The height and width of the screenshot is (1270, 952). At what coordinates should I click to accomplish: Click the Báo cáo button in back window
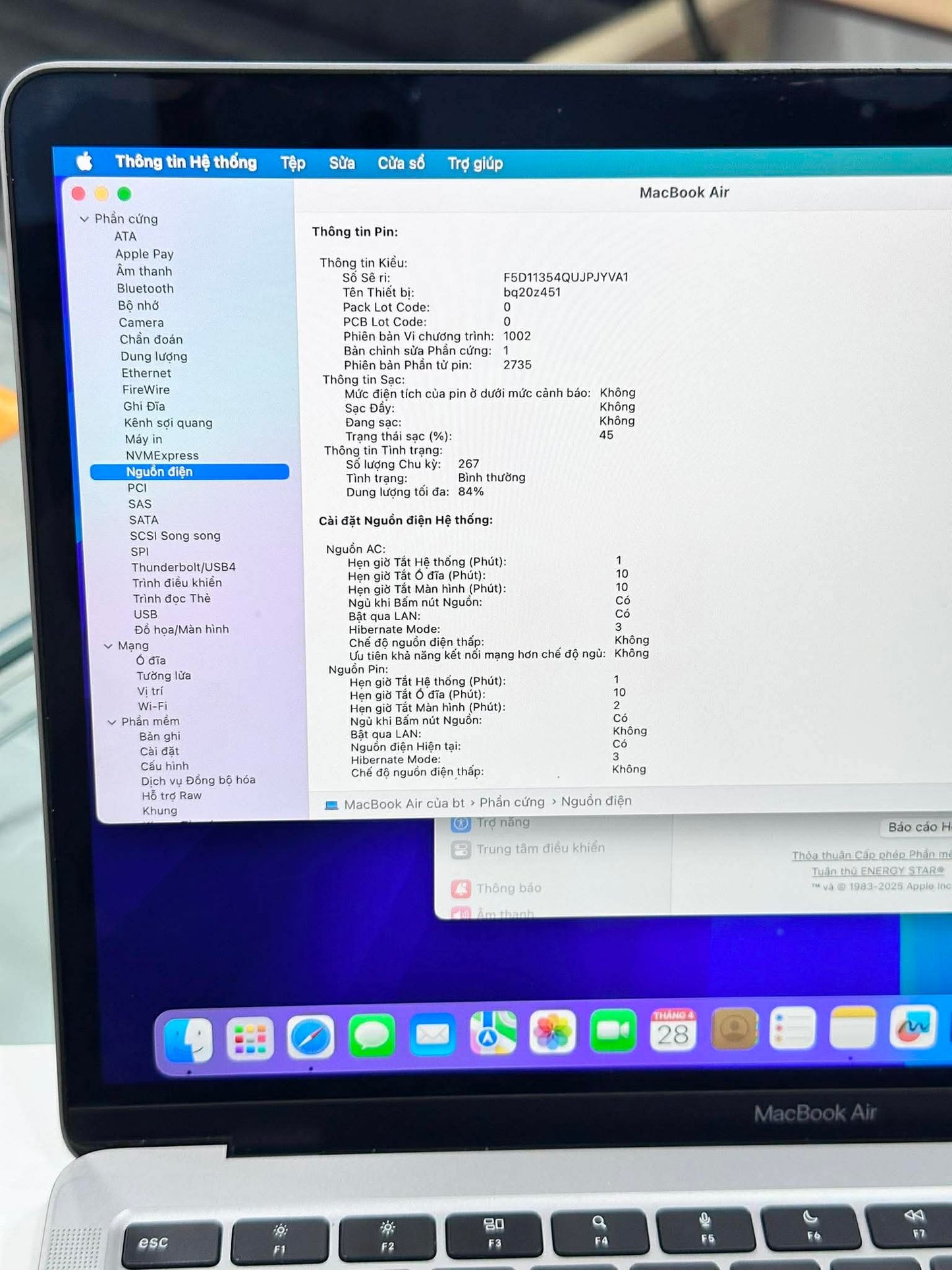(x=916, y=826)
